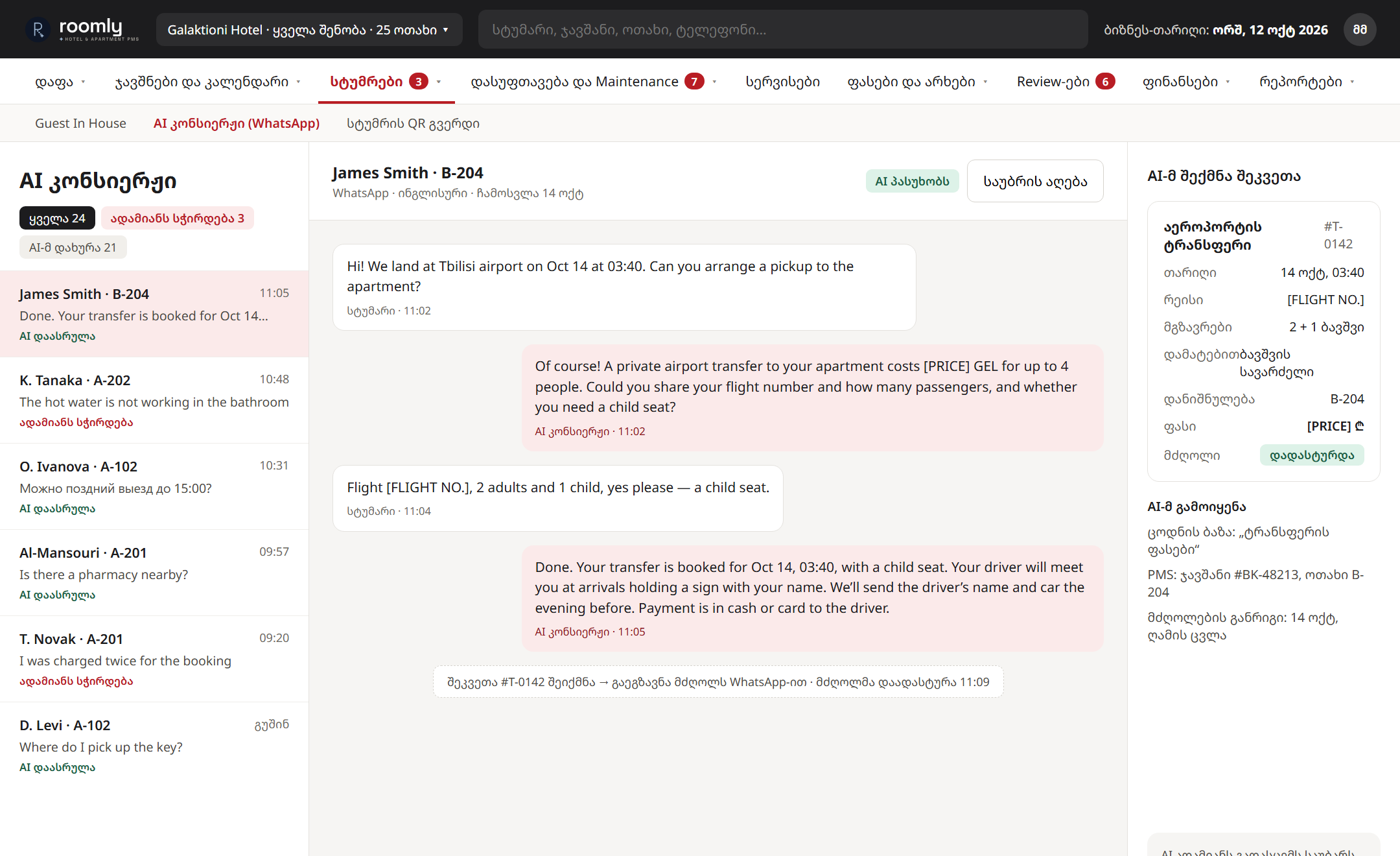The height and width of the screenshot is (856, 1400).
Task: Click the საუბრის აღება button
Action: click(1035, 181)
